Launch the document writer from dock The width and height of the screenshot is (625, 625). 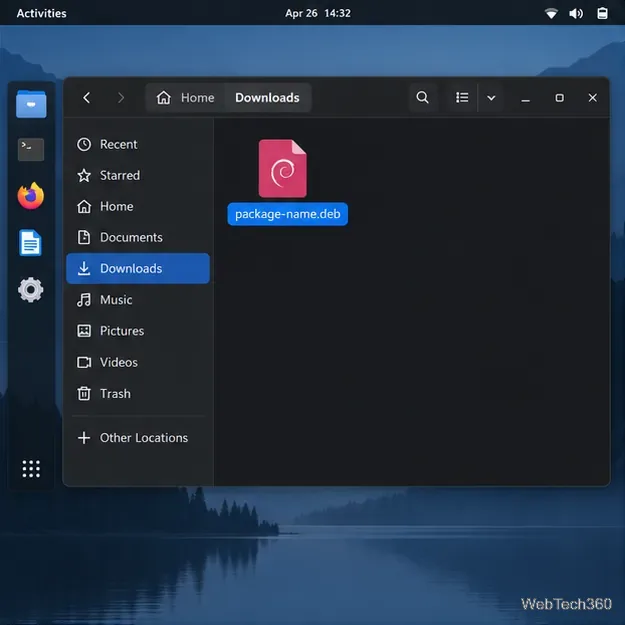tap(30, 243)
